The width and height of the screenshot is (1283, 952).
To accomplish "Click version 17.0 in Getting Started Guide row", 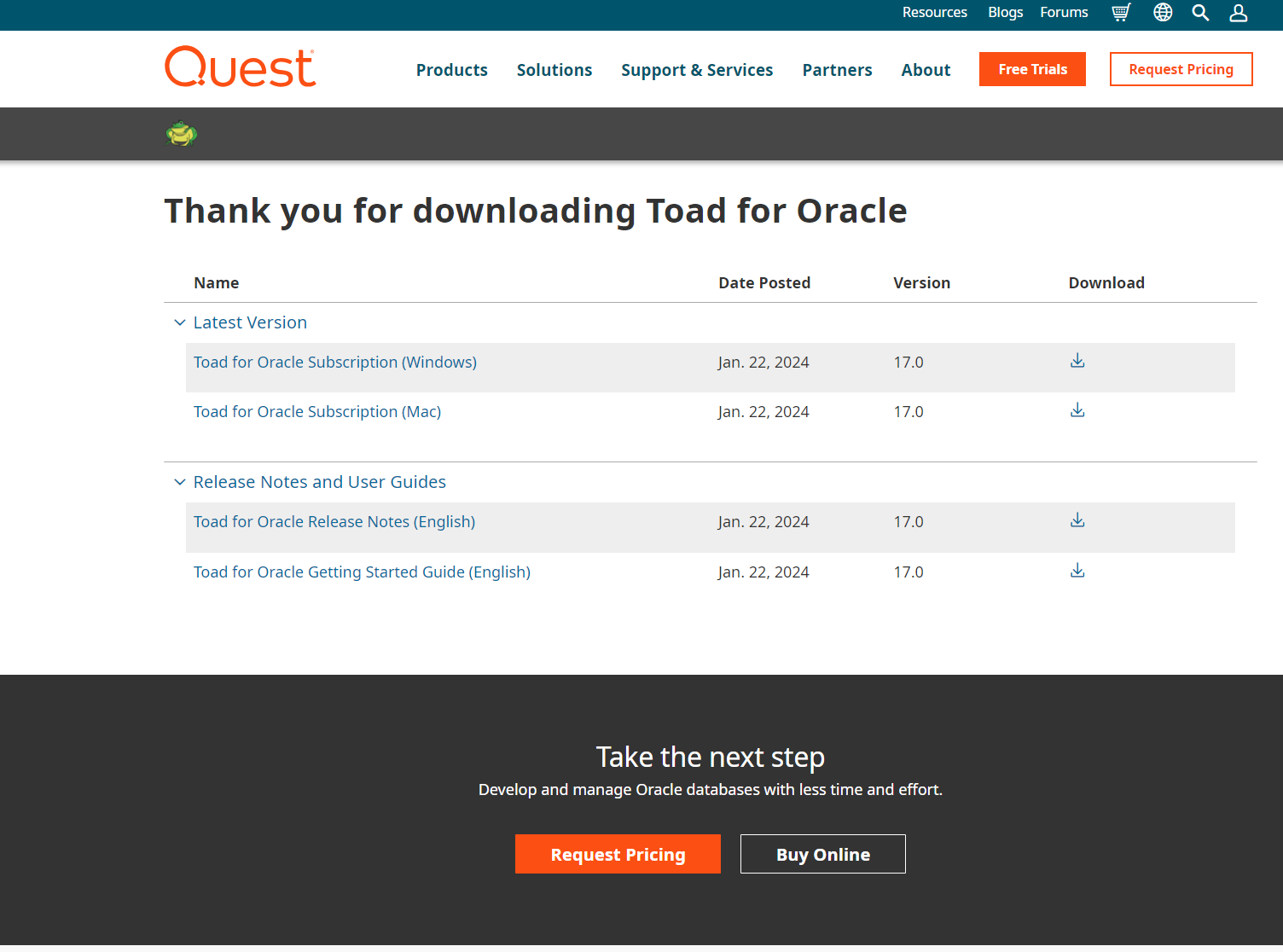I will point(909,572).
